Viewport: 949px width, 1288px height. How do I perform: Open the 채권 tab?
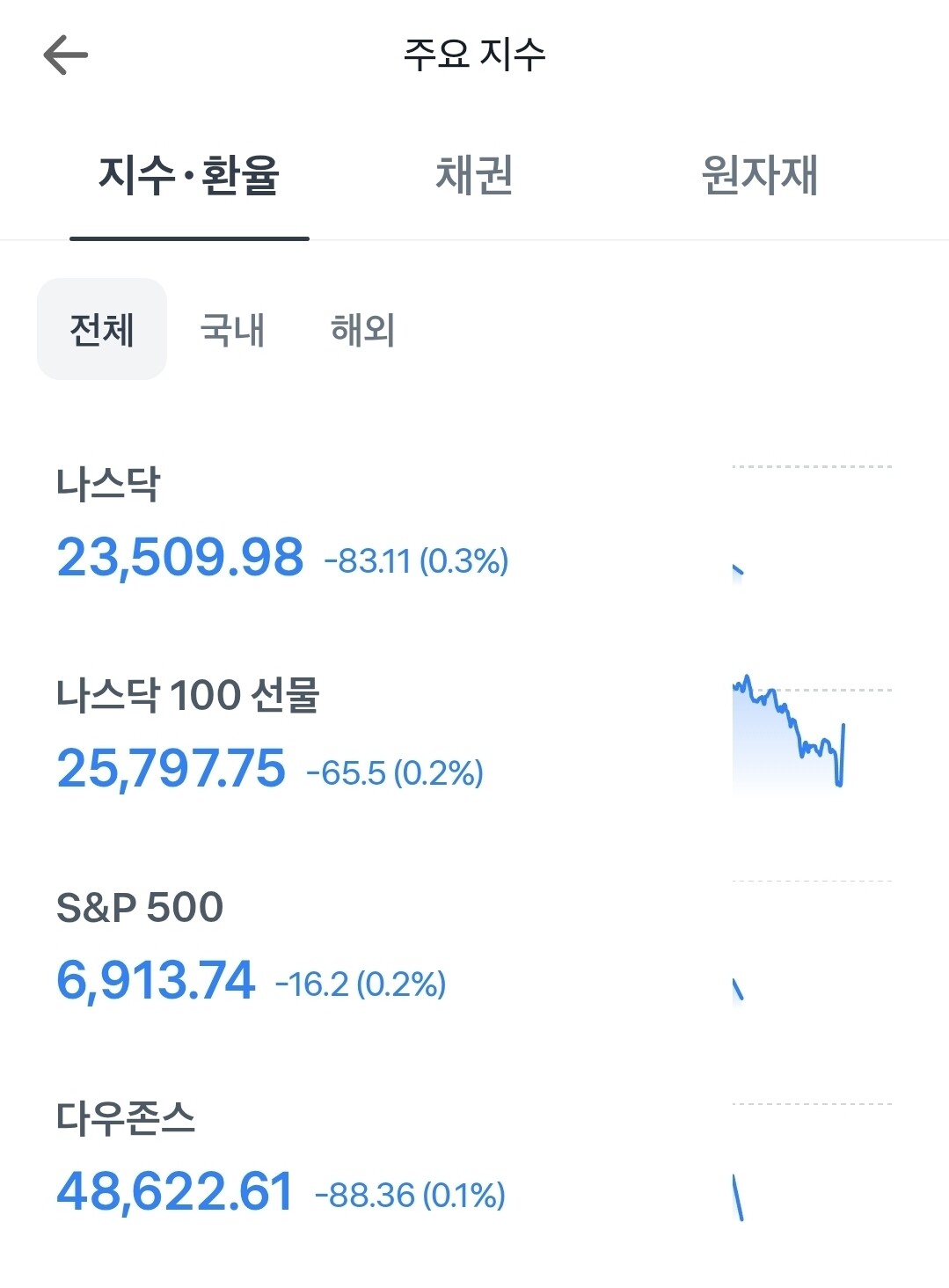click(x=474, y=175)
